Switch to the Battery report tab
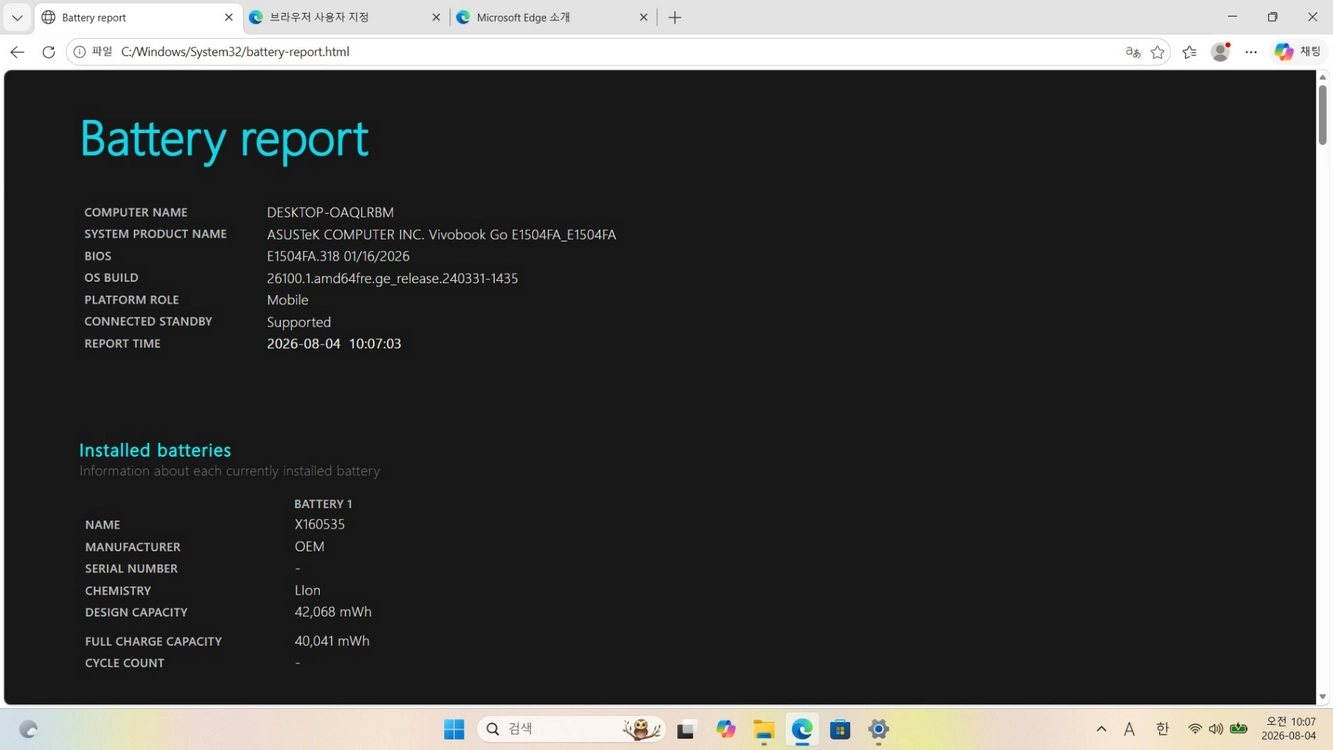This screenshot has width=1333, height=750. tap(138, 17)
